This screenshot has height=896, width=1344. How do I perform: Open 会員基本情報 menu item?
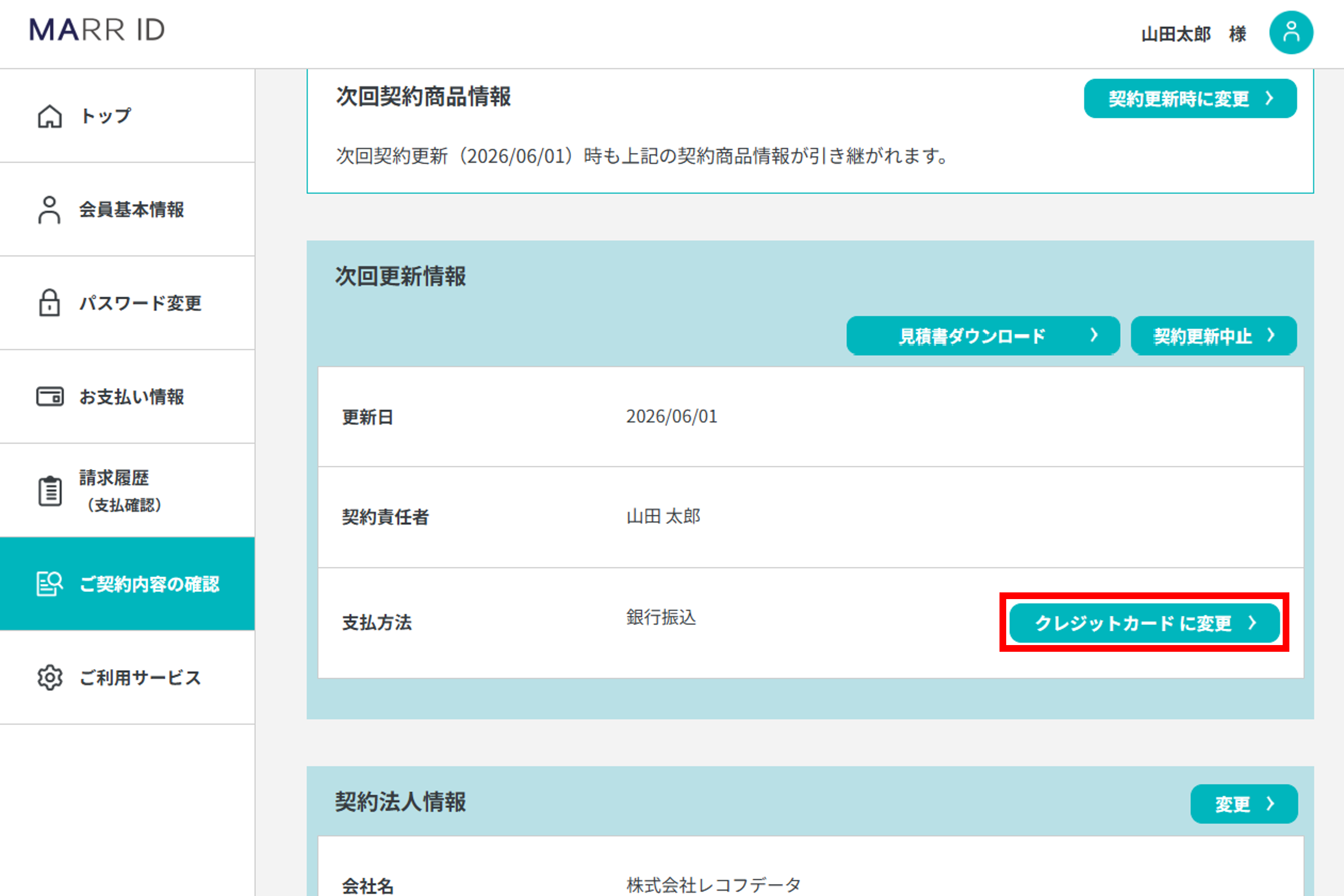127,210
